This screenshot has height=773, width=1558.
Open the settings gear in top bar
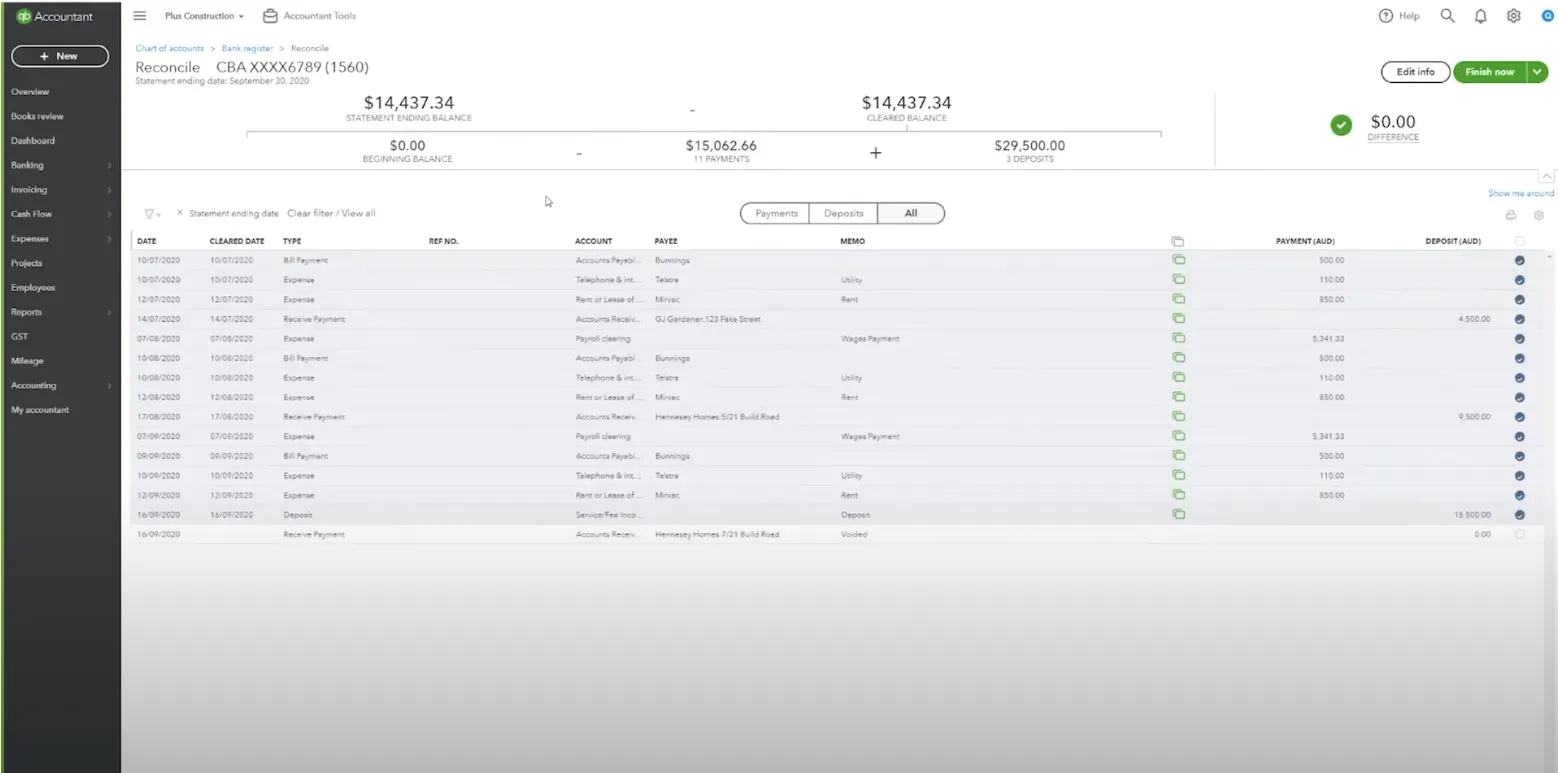[x=1514, y=16]
